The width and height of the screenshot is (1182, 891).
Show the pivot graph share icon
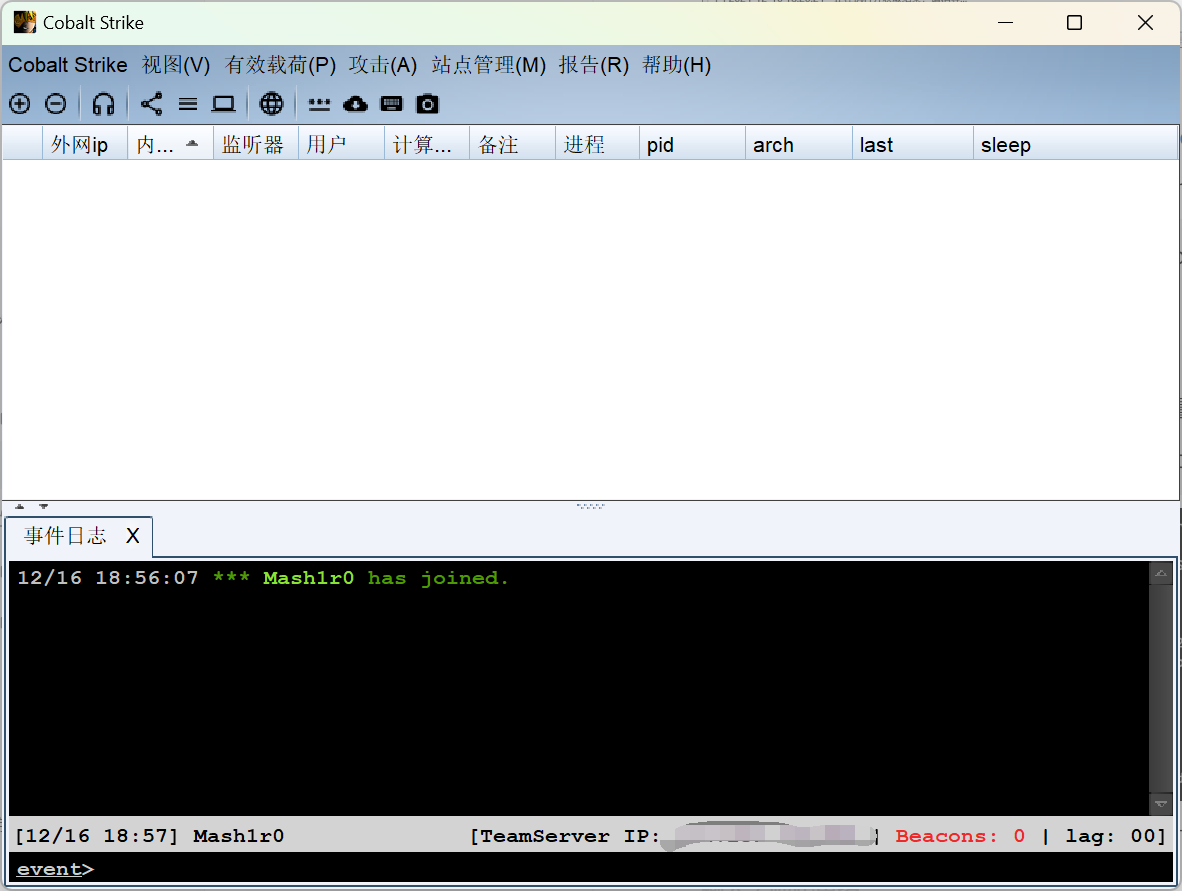[152, 104]
